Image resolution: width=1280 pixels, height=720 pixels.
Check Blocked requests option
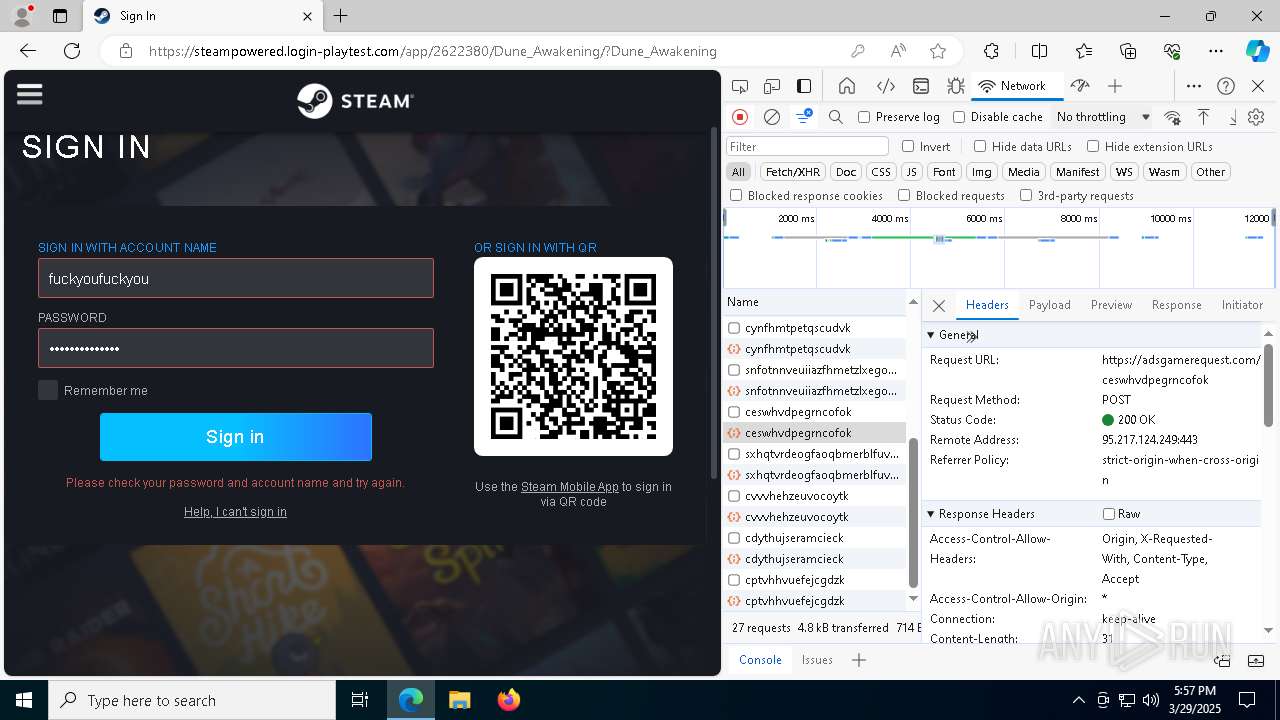point(904,196)
